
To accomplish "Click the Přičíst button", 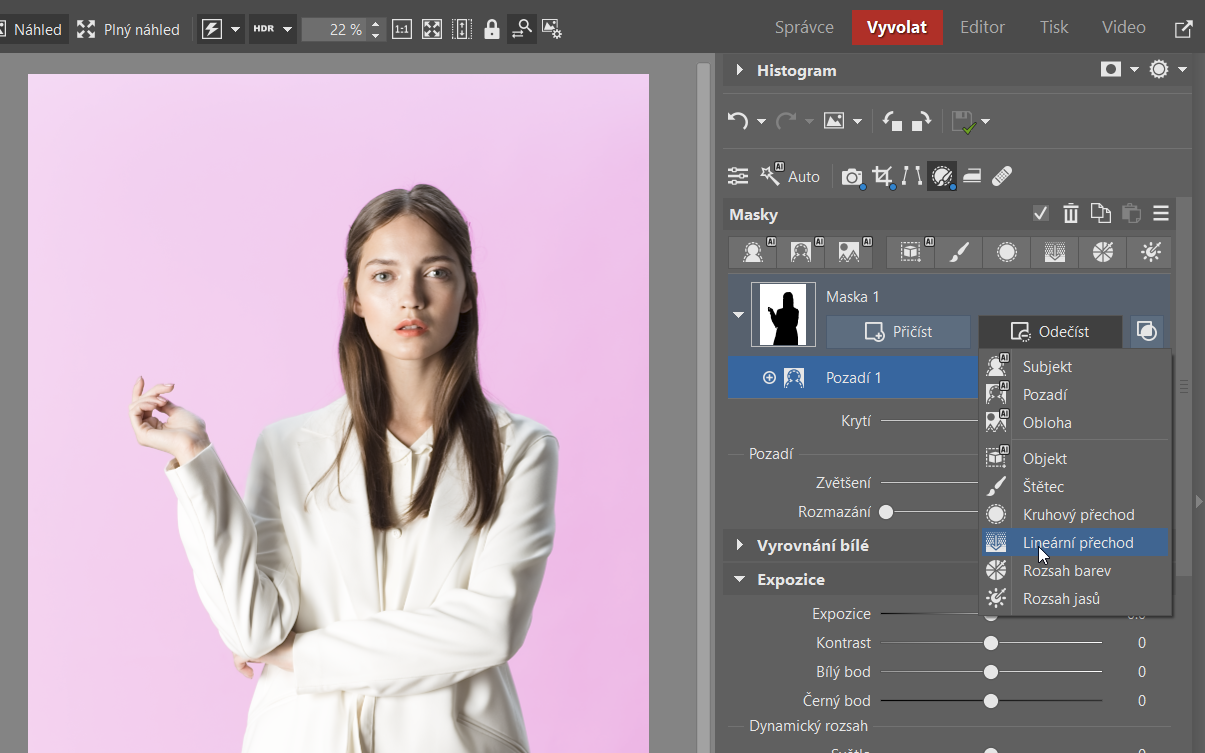I will pyautogui.click(x=898, y=331).
